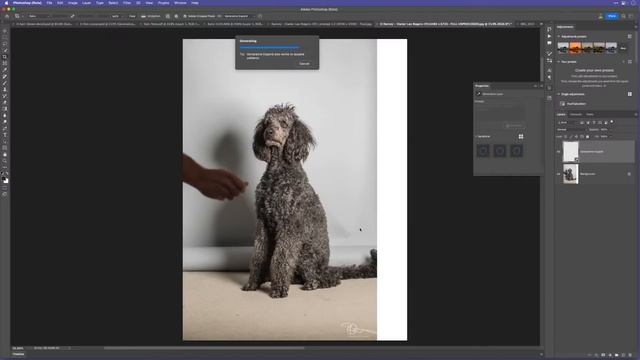The image size is (640, 360).
Task: Click the foreground/background color swatches
Action: click(x=5, y=179)
